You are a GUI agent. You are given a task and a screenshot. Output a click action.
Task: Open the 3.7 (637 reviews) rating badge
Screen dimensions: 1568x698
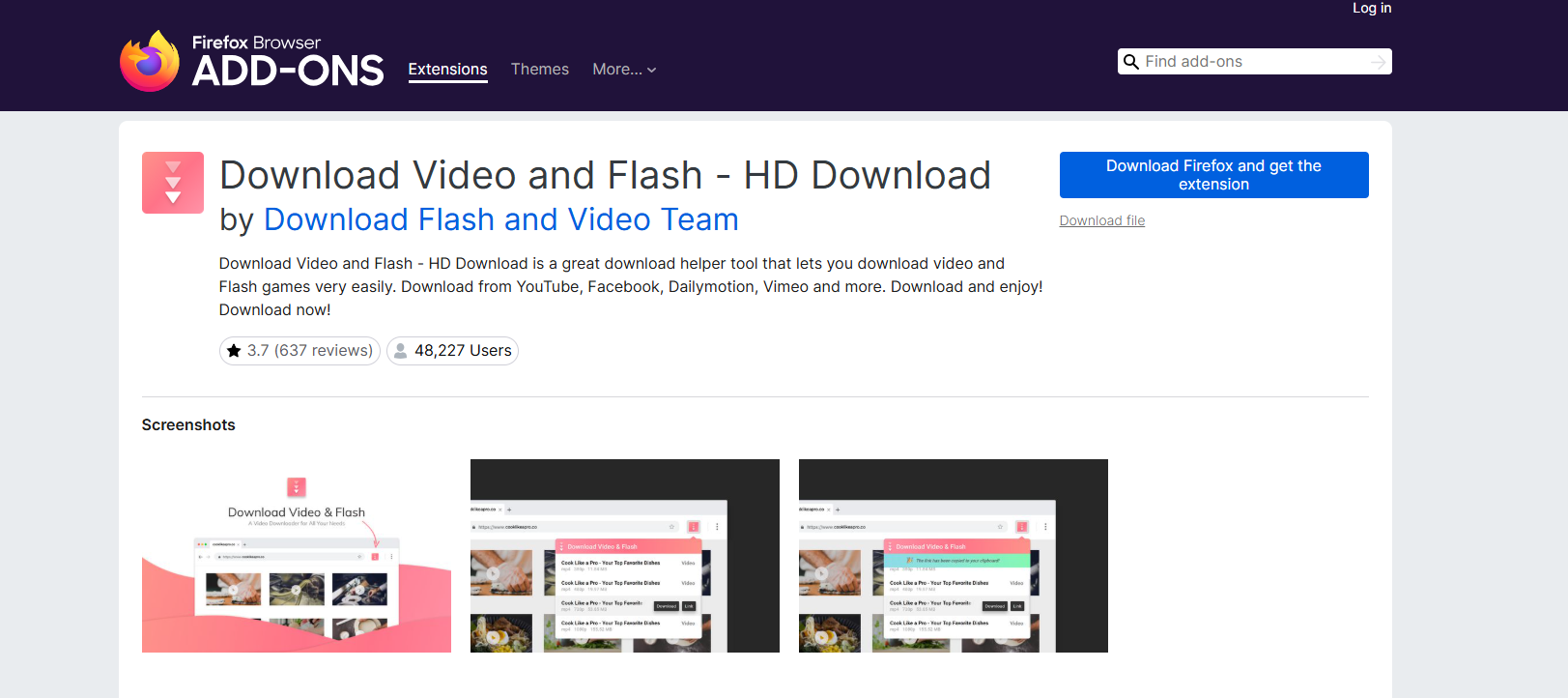tap(299, 351)
